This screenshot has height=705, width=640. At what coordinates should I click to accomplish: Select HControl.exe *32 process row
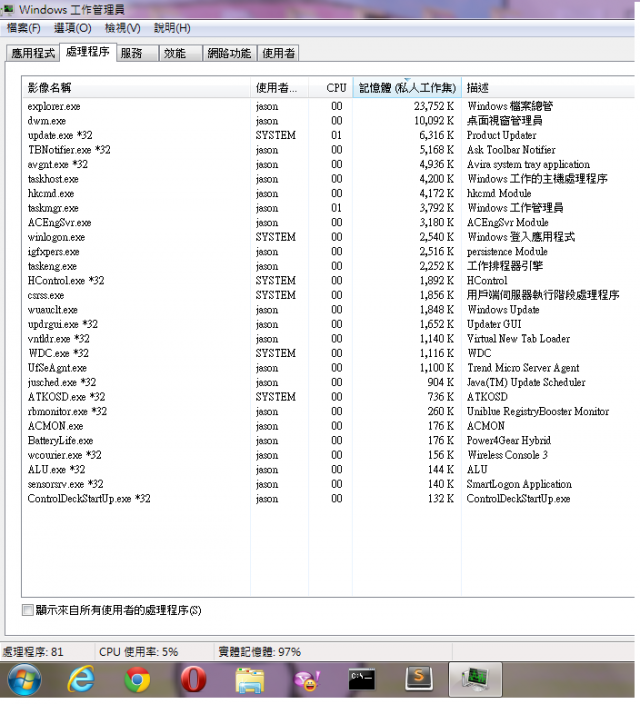(328, 281)
